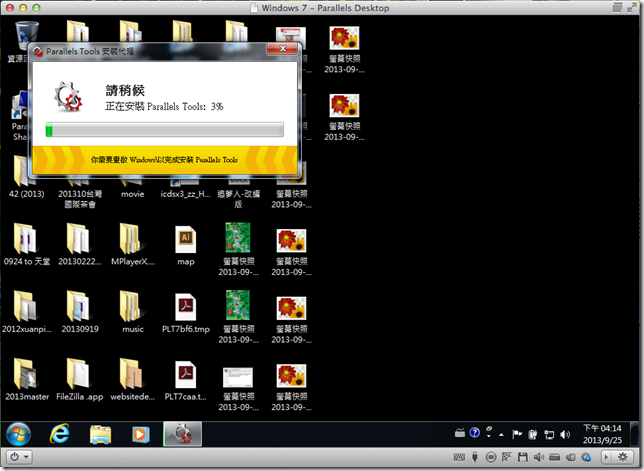Click the shared folders status icon
This screenshot has height=471, width=644.
click(570, 457)
